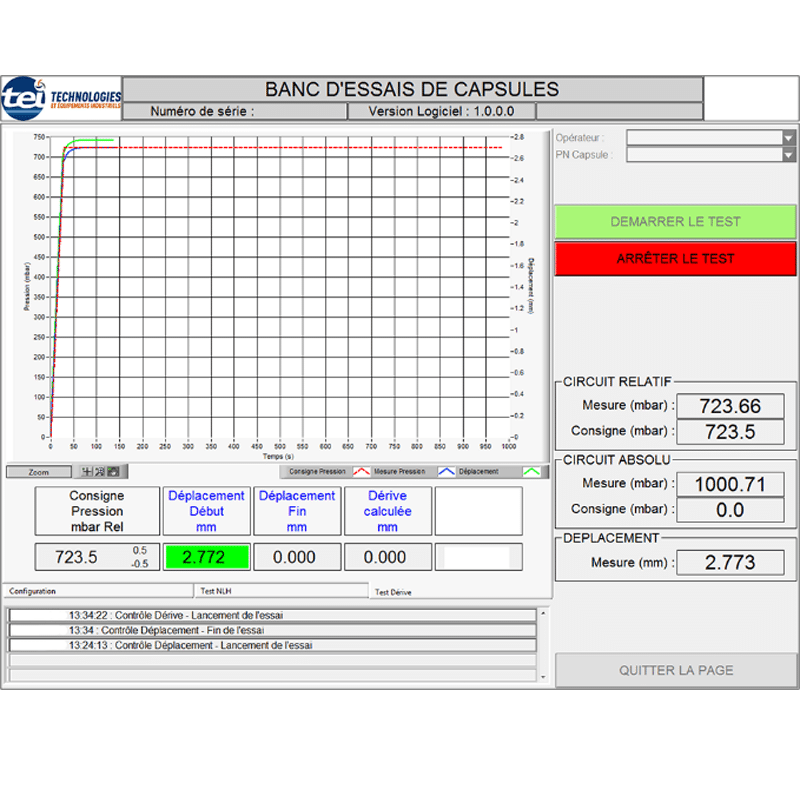Click the Circuit Absolu Consigne value field
800x800 pixels.
[x=730, y=510]
